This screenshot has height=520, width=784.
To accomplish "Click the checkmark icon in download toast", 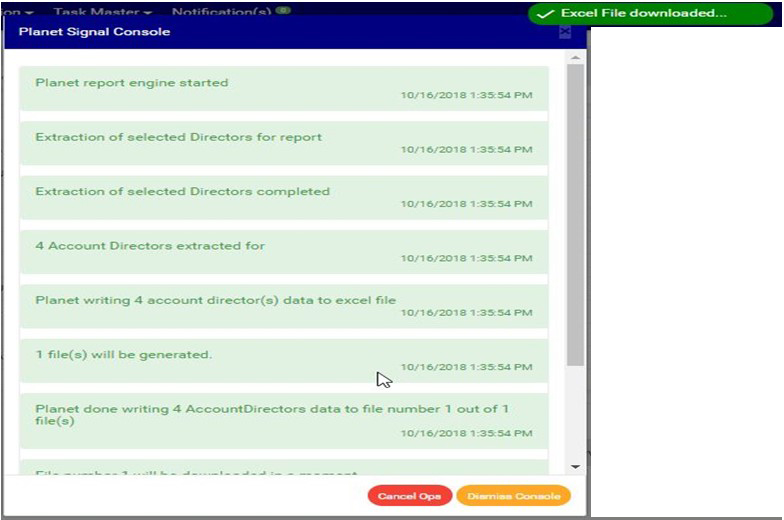I will coord(545,14).
